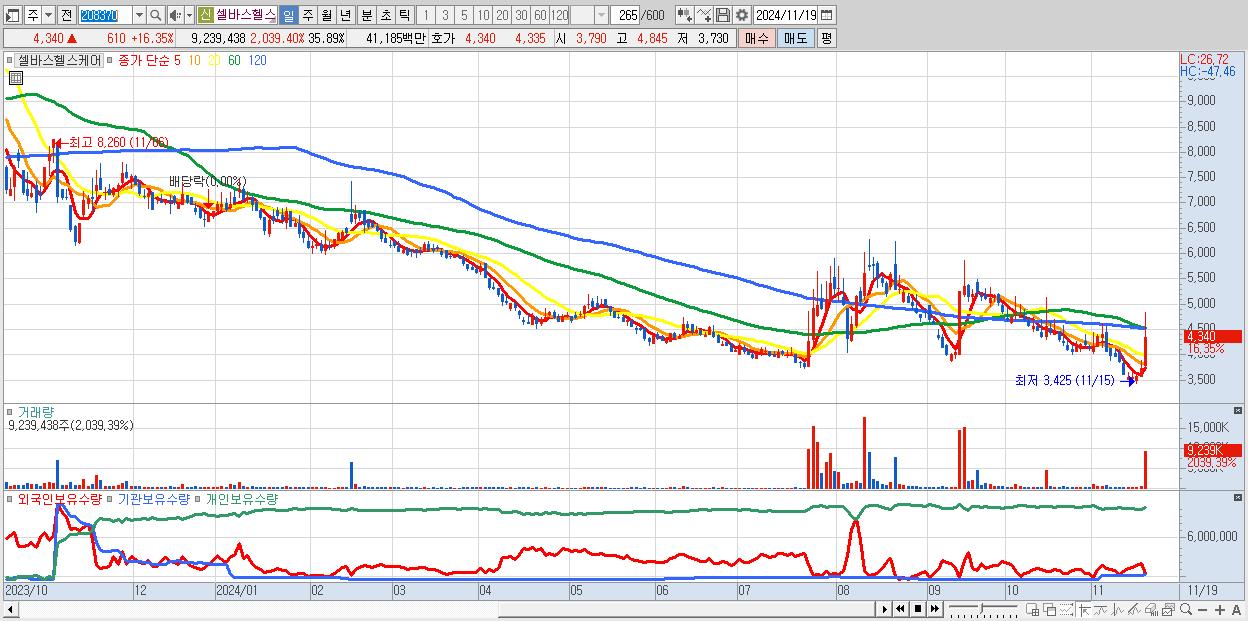Click the green 60 moving average label
This screenshot has height=621, width=1248.
(x=234, y=60)
